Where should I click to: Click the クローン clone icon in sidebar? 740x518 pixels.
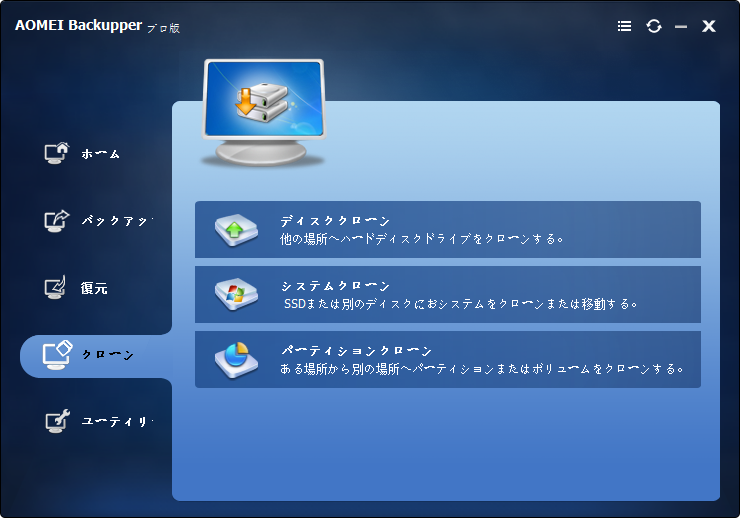[x=58, y=355]
